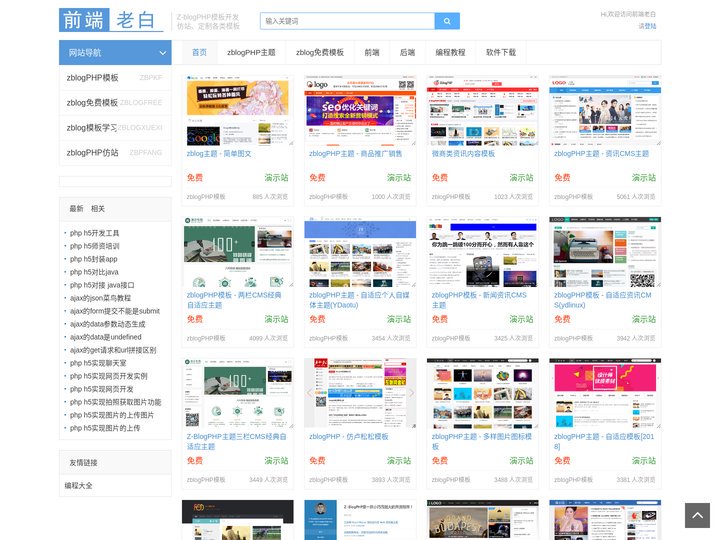Viewport: 720px width, 540px height.
Task: Open the php h5开发工具 link
Action: point(95,233)
